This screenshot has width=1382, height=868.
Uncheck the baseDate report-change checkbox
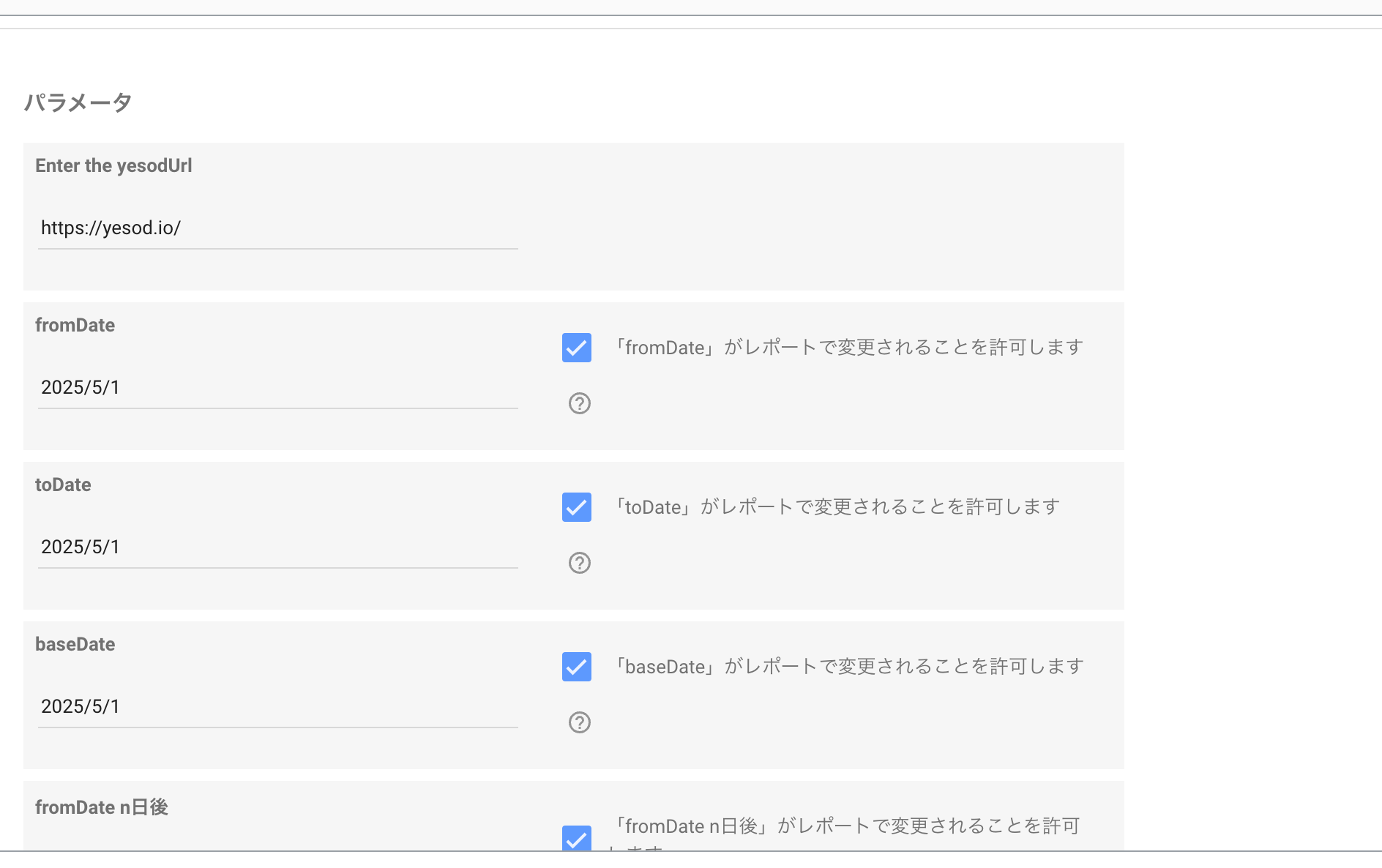[577, 667]
